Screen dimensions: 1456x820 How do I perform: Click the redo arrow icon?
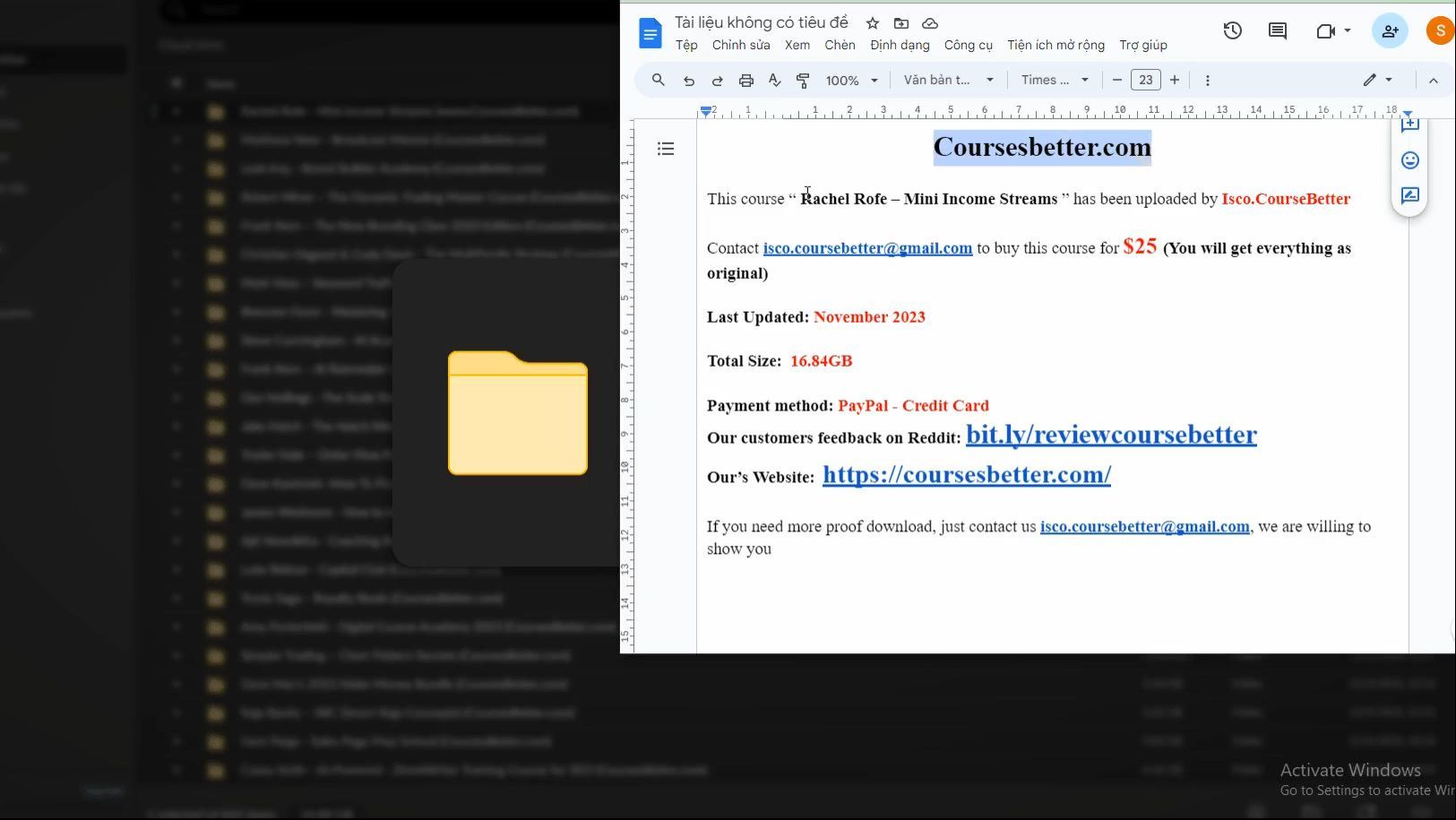pyautogui.click(x=717, y=81)
